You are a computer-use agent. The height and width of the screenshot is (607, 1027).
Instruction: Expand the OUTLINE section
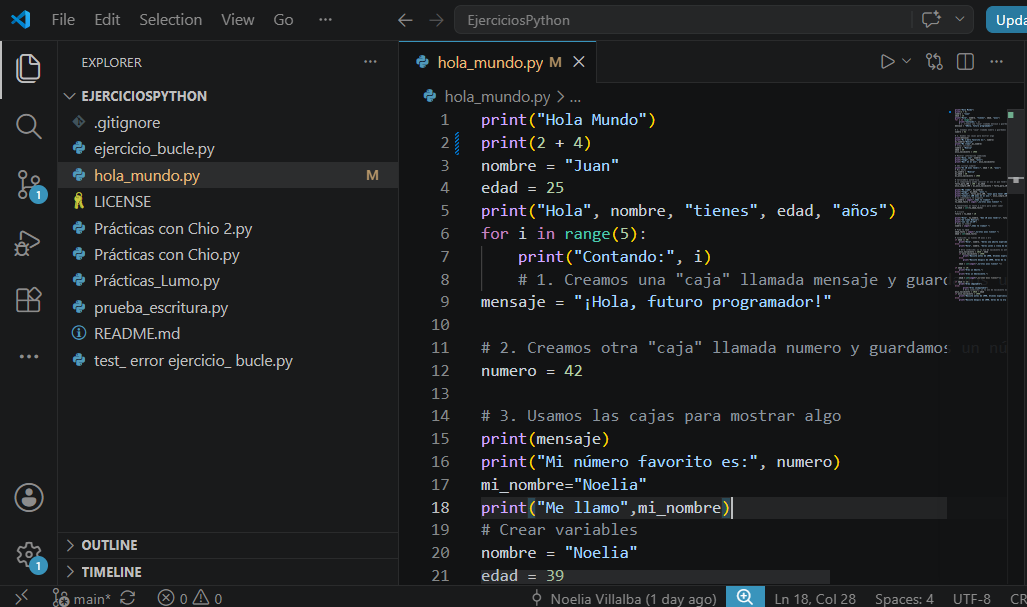229,545
